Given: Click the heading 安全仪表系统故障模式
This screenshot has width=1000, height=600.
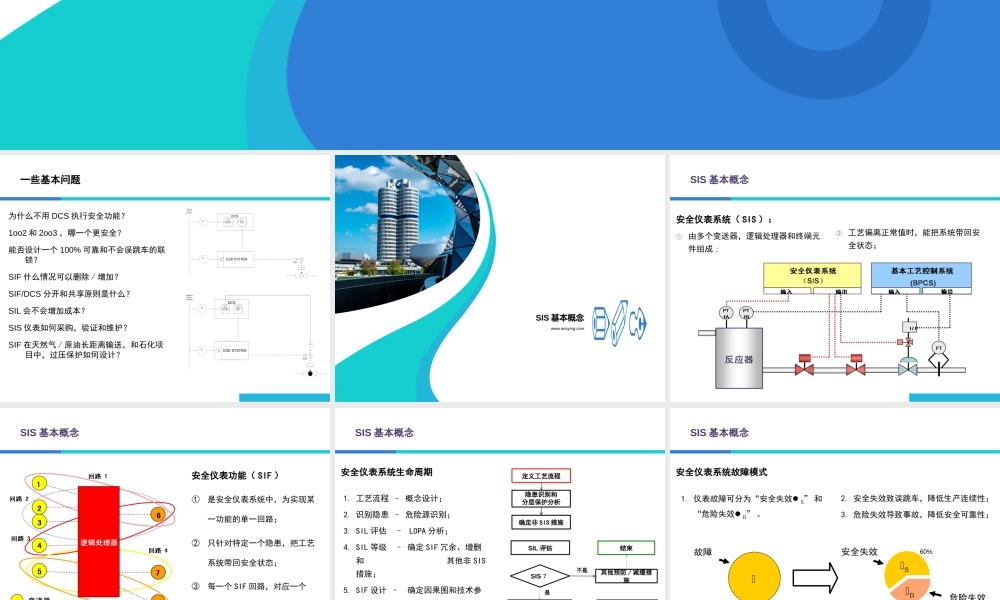Looking at the screenshot, I should [x=721, y=472].
